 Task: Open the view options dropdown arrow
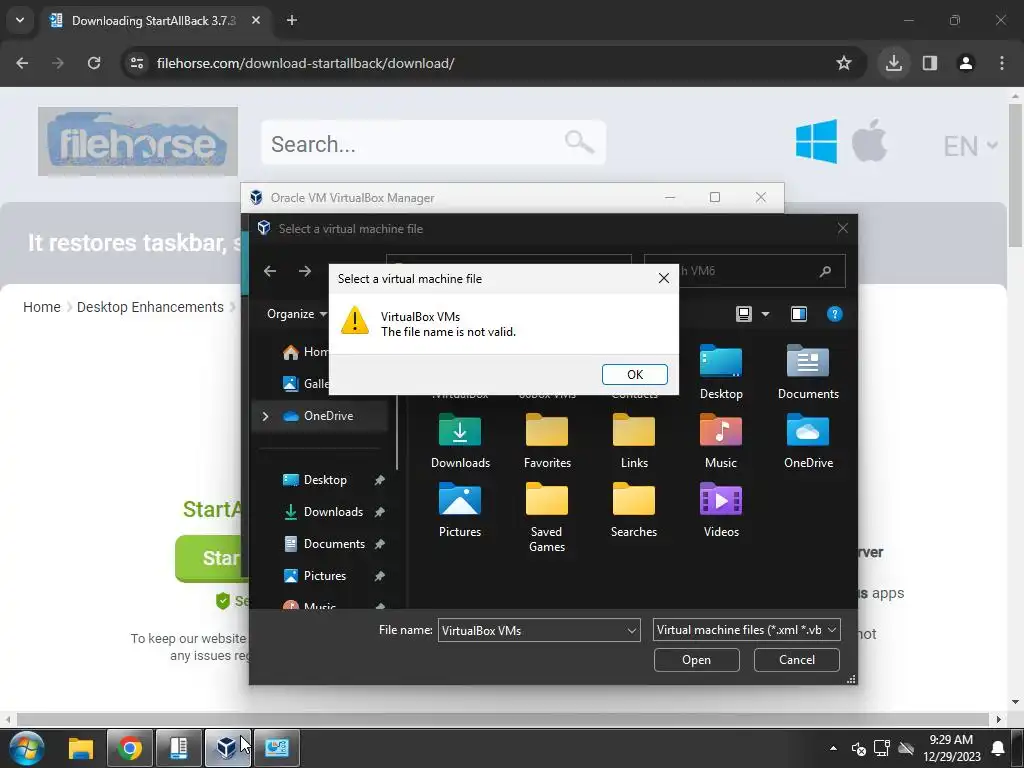(765, 314)
